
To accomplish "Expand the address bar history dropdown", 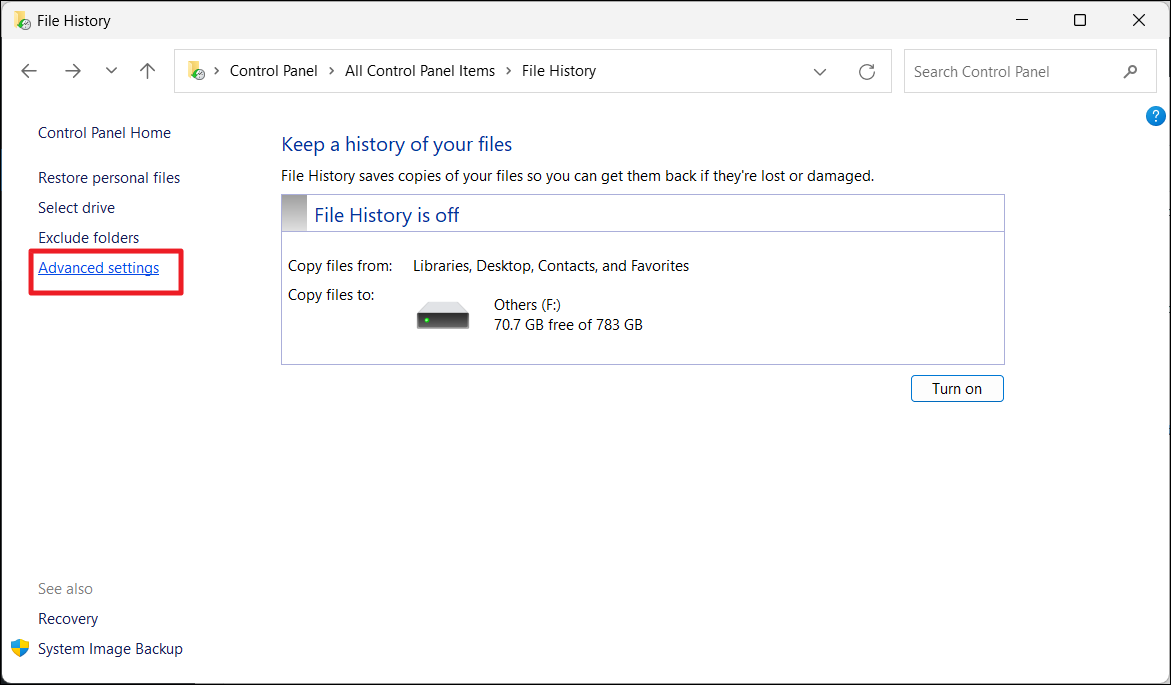I will (820, 71).
